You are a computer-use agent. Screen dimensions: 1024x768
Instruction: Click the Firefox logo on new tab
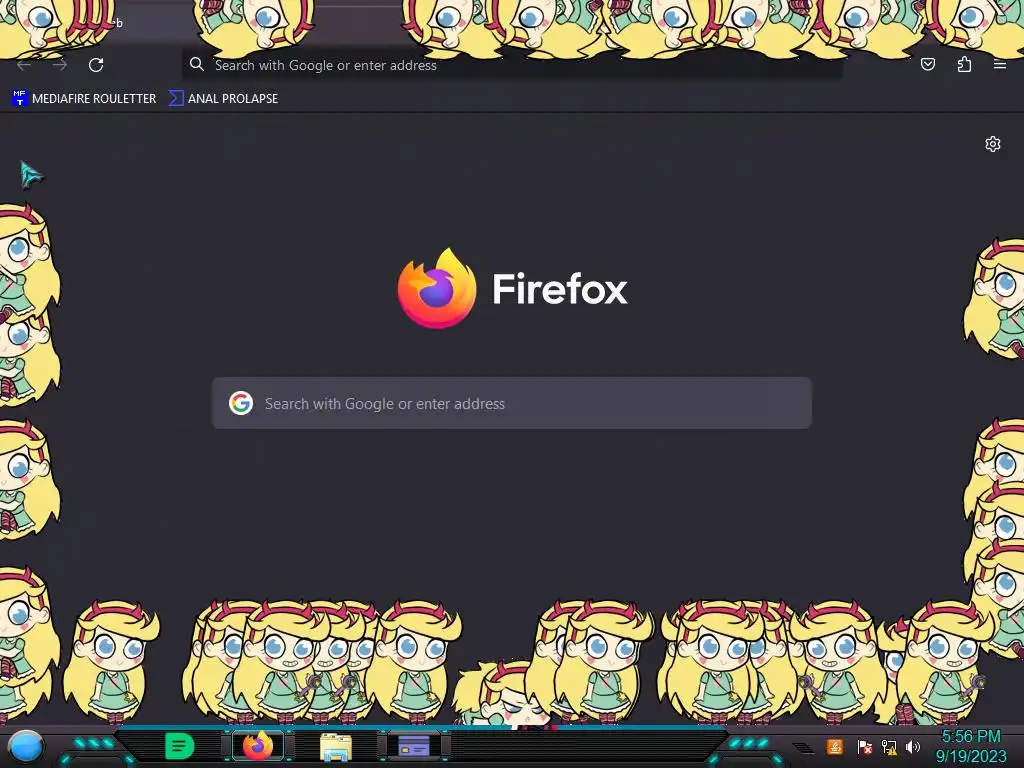(437, 288)
